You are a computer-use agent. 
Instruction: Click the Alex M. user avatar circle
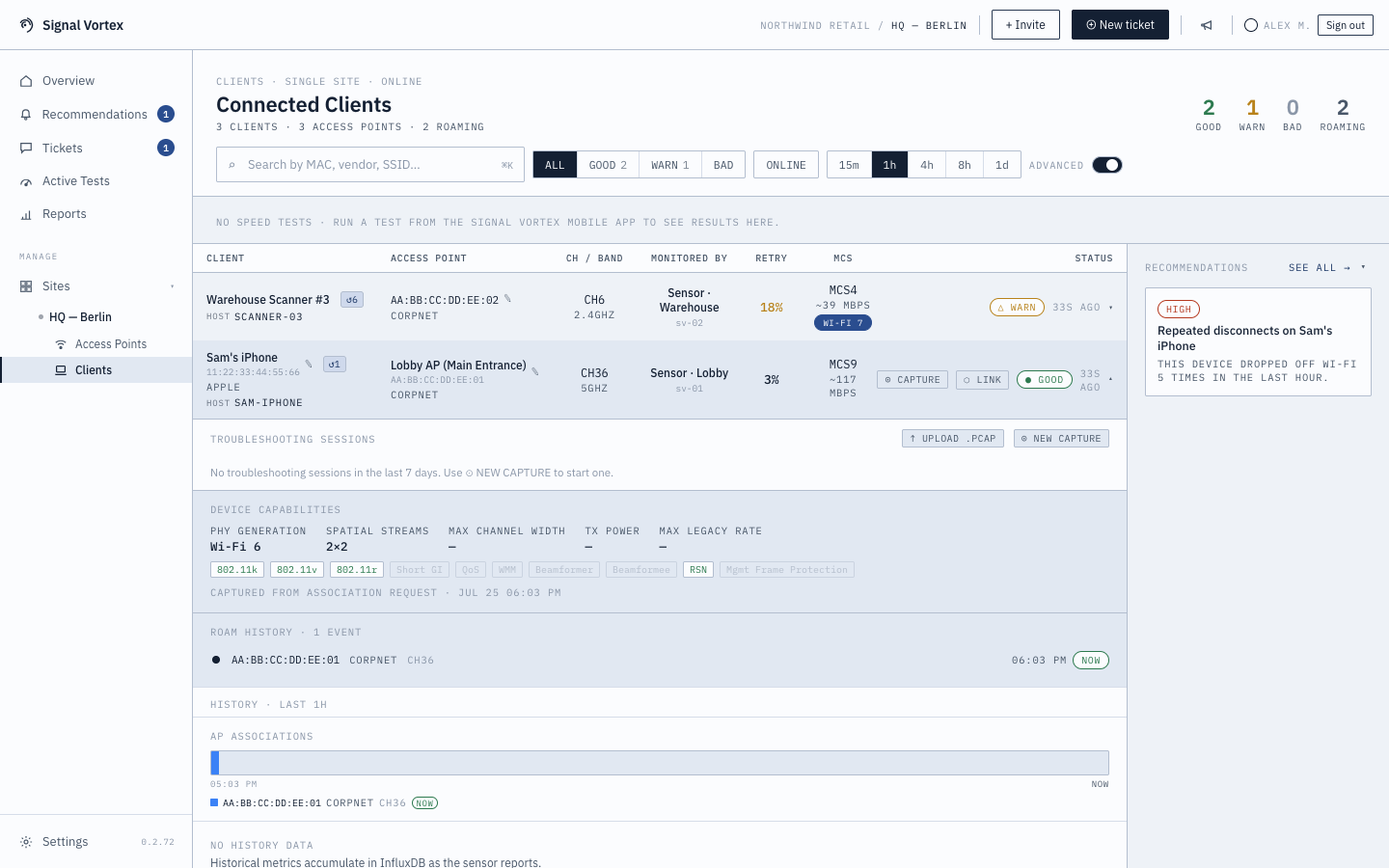pyautogui.click(x=1251, y=25)
